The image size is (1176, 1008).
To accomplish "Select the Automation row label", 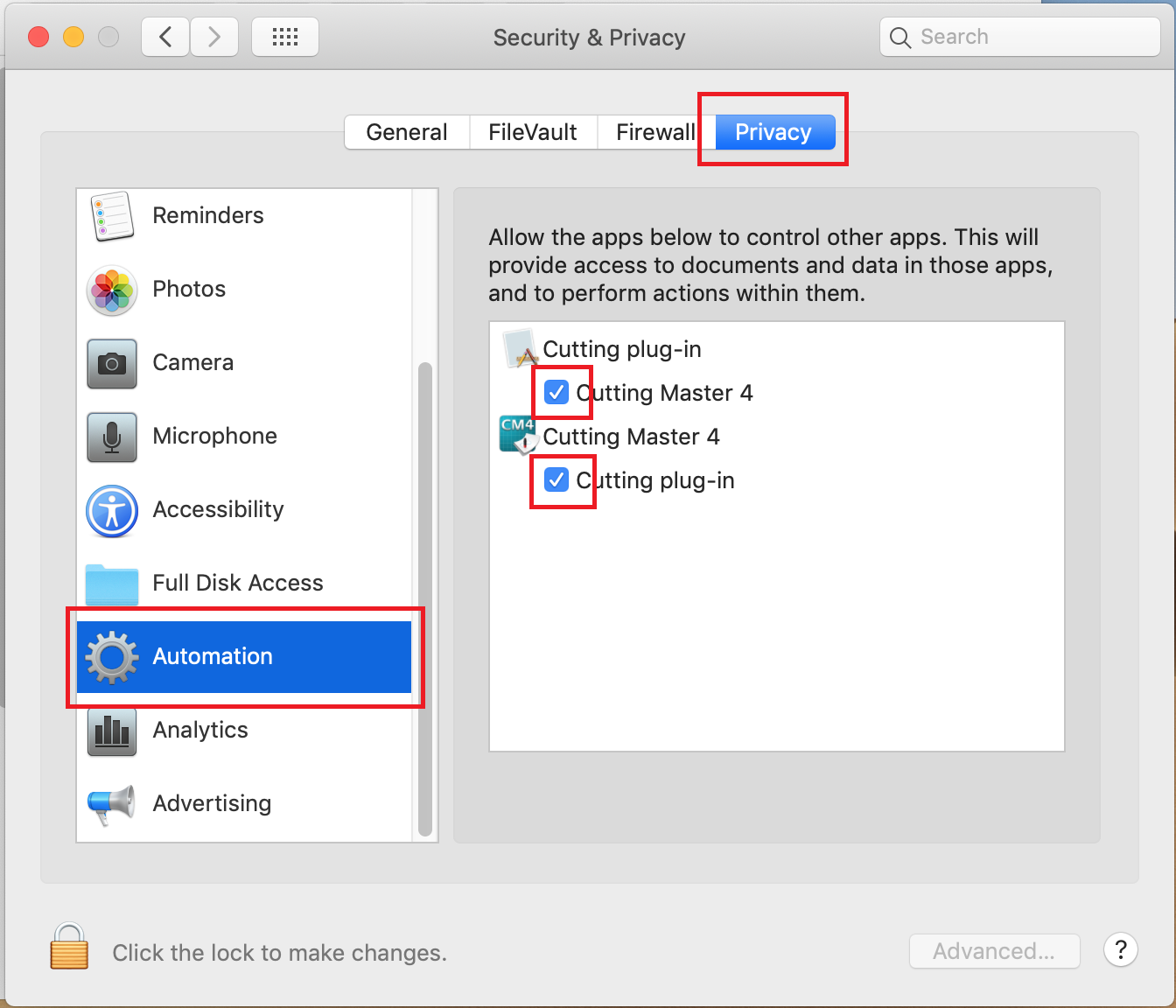I will 213,656.
